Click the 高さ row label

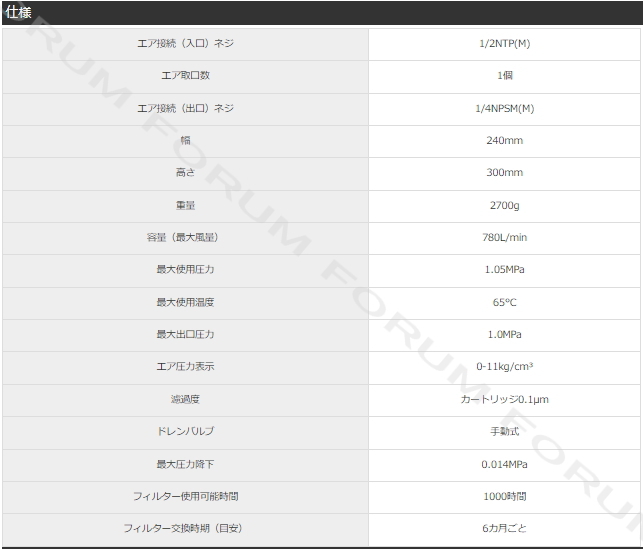pyautogui.click(x=185, y=173)
